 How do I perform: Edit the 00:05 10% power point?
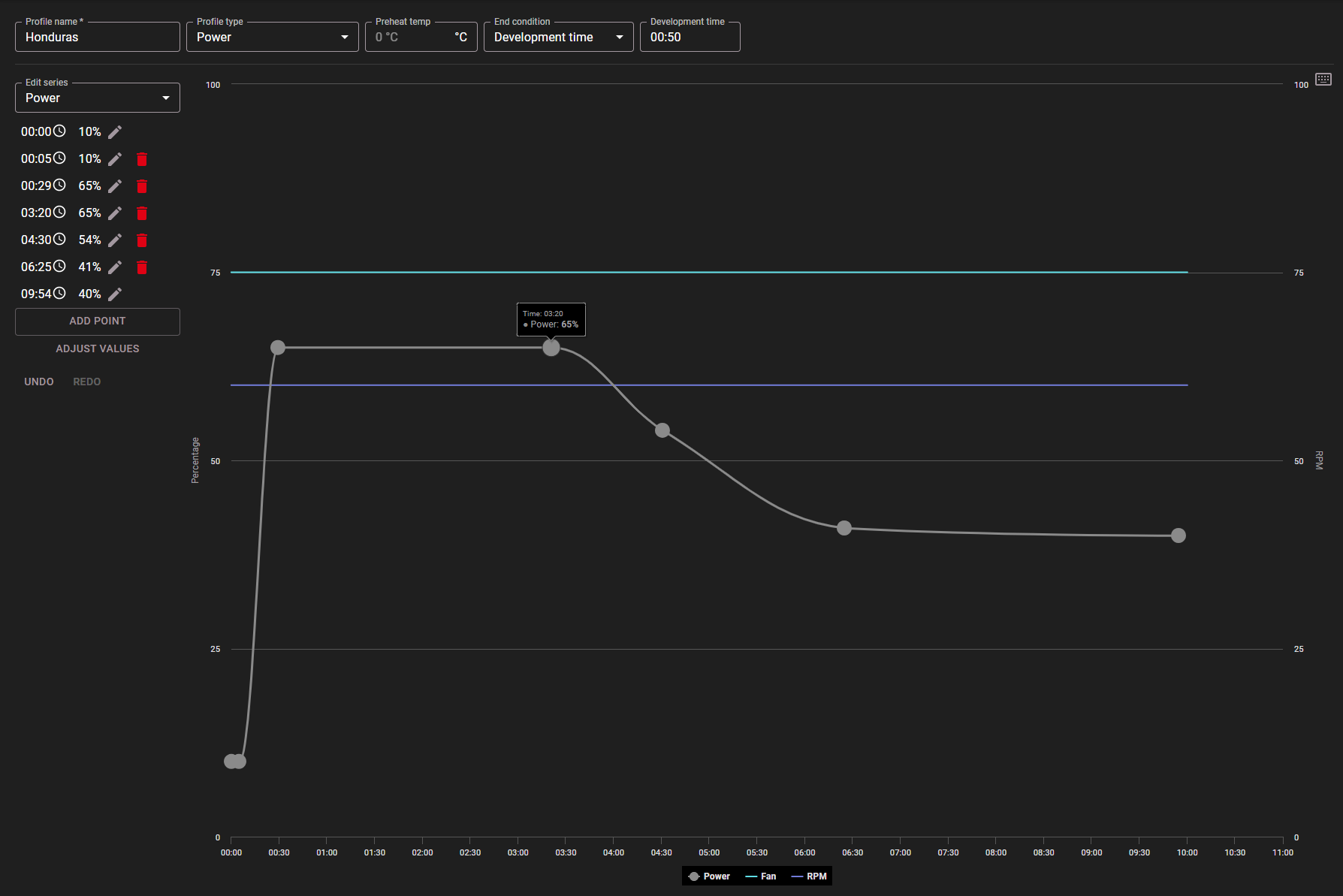pyautogui.click(x=115, y=159)
